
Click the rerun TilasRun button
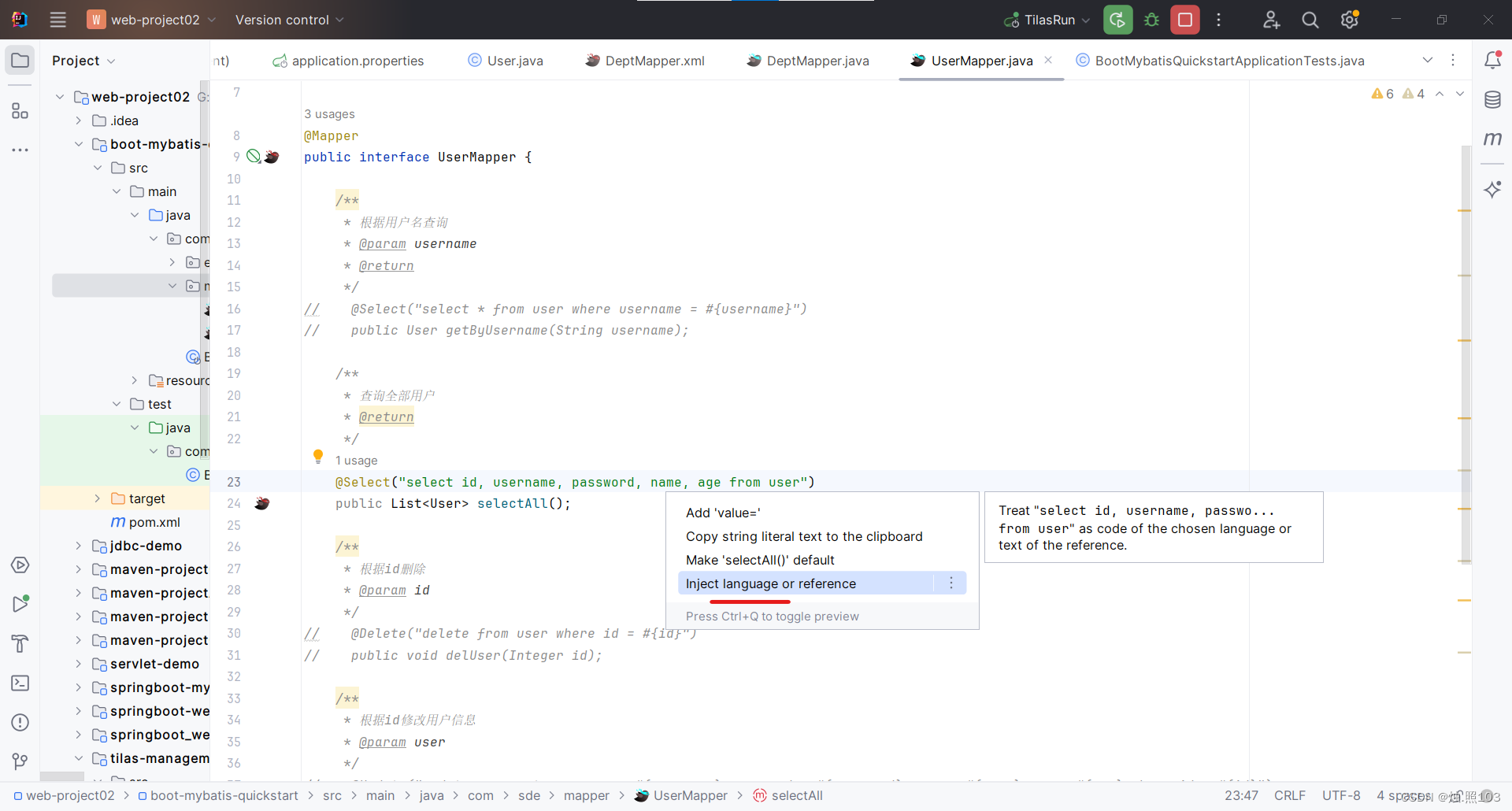[1117, 20]
